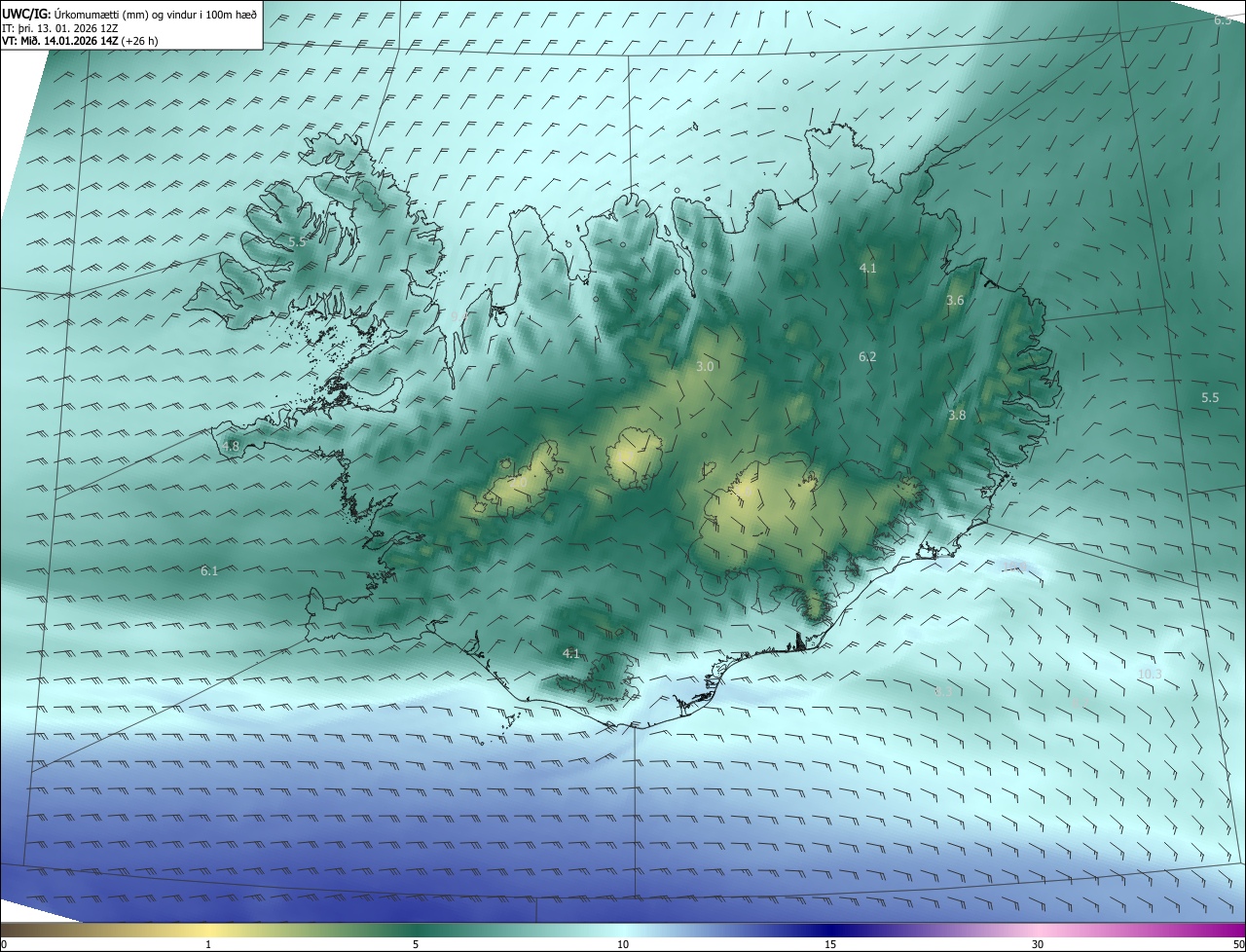Viewport: 1246px width, 952px height.
Task: Click the 4.8 value on the map
Action: pos(231,447)
